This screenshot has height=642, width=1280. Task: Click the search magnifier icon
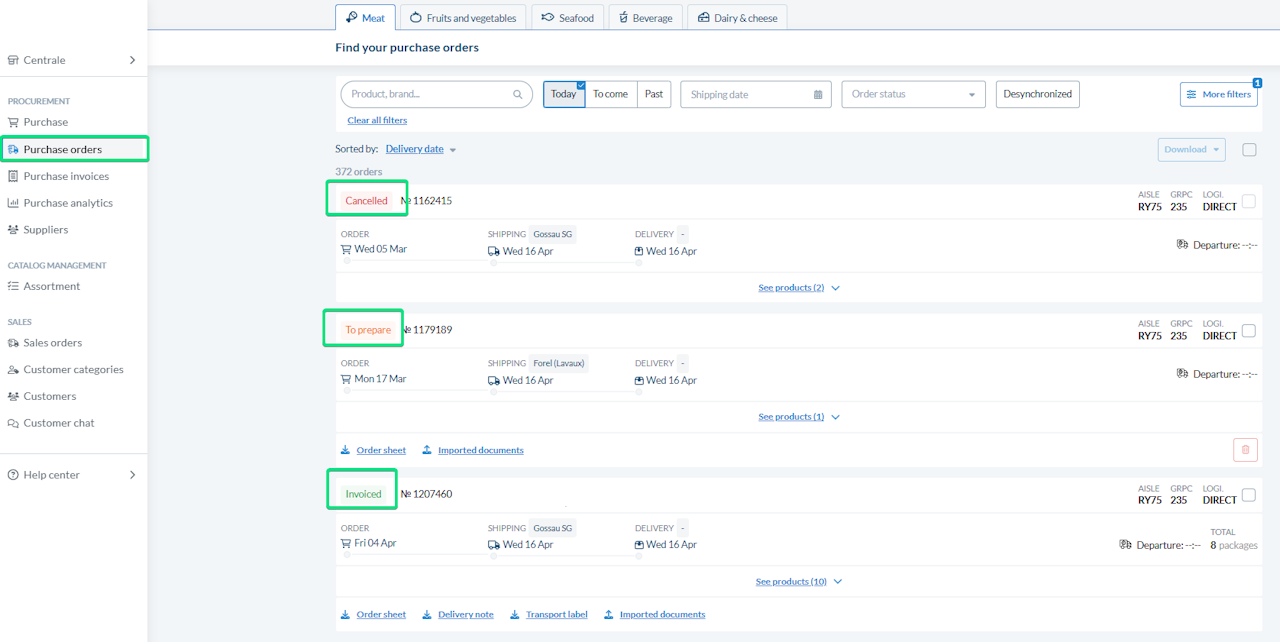pyautogui.click(x=518, y=94)
